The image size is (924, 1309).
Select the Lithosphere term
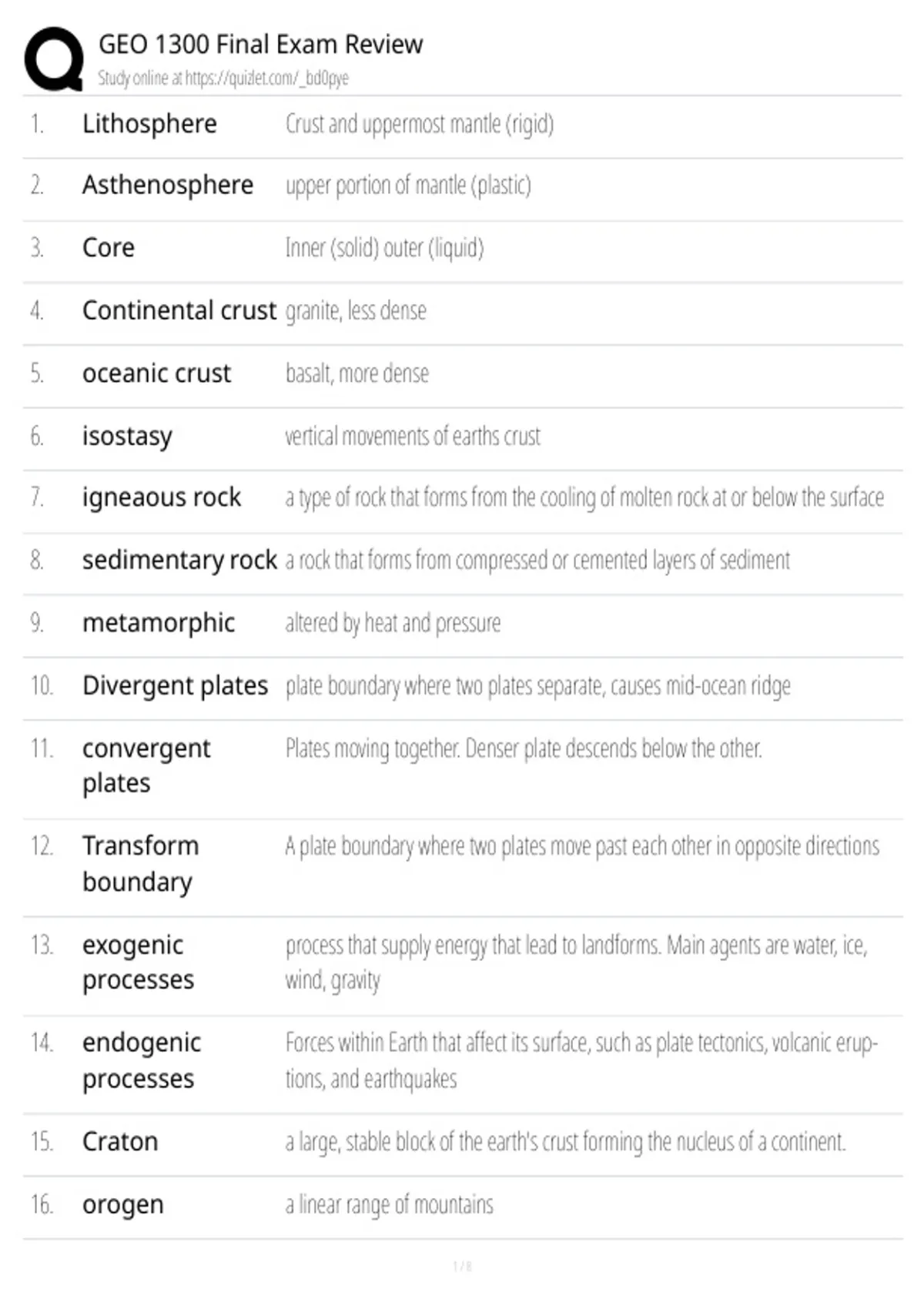(x=149, y=123)
